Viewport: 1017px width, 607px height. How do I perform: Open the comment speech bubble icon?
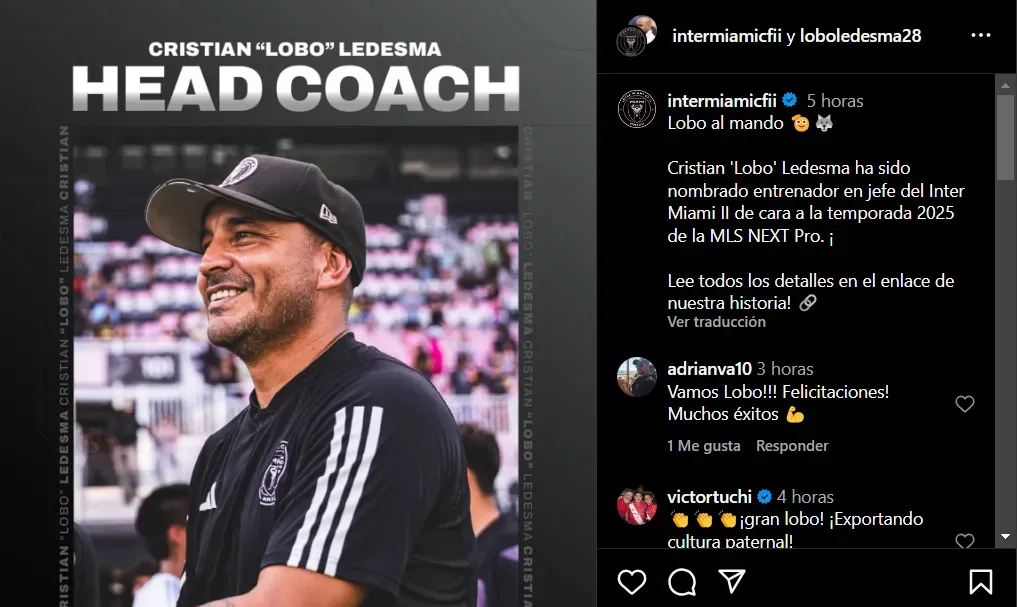click(x=682, y=582)
